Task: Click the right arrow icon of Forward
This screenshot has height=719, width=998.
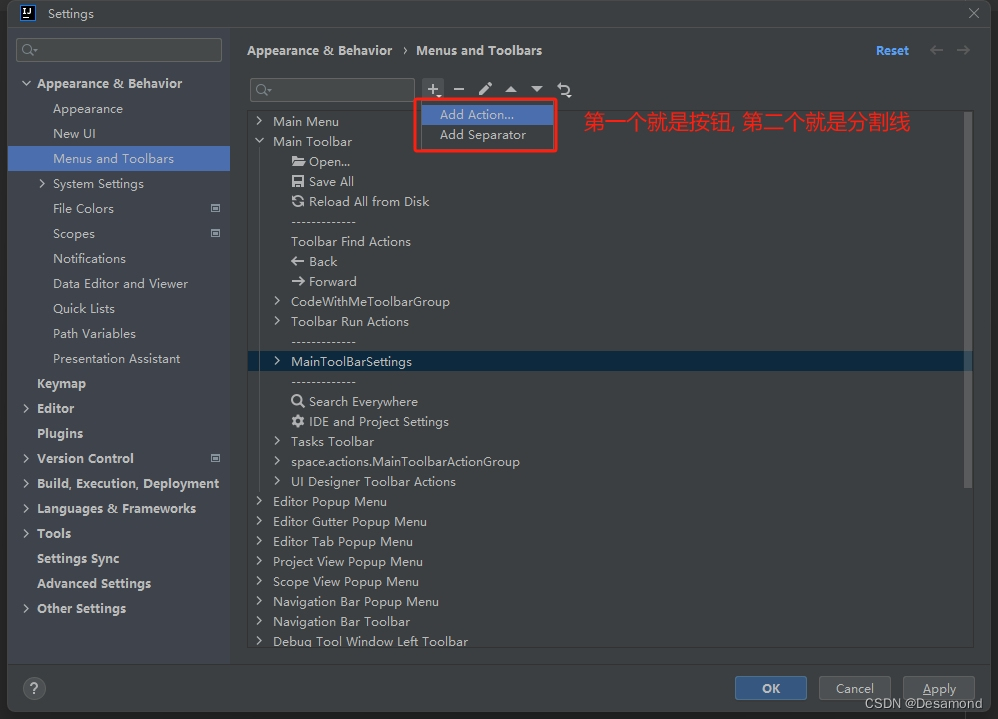Action: 298,281
